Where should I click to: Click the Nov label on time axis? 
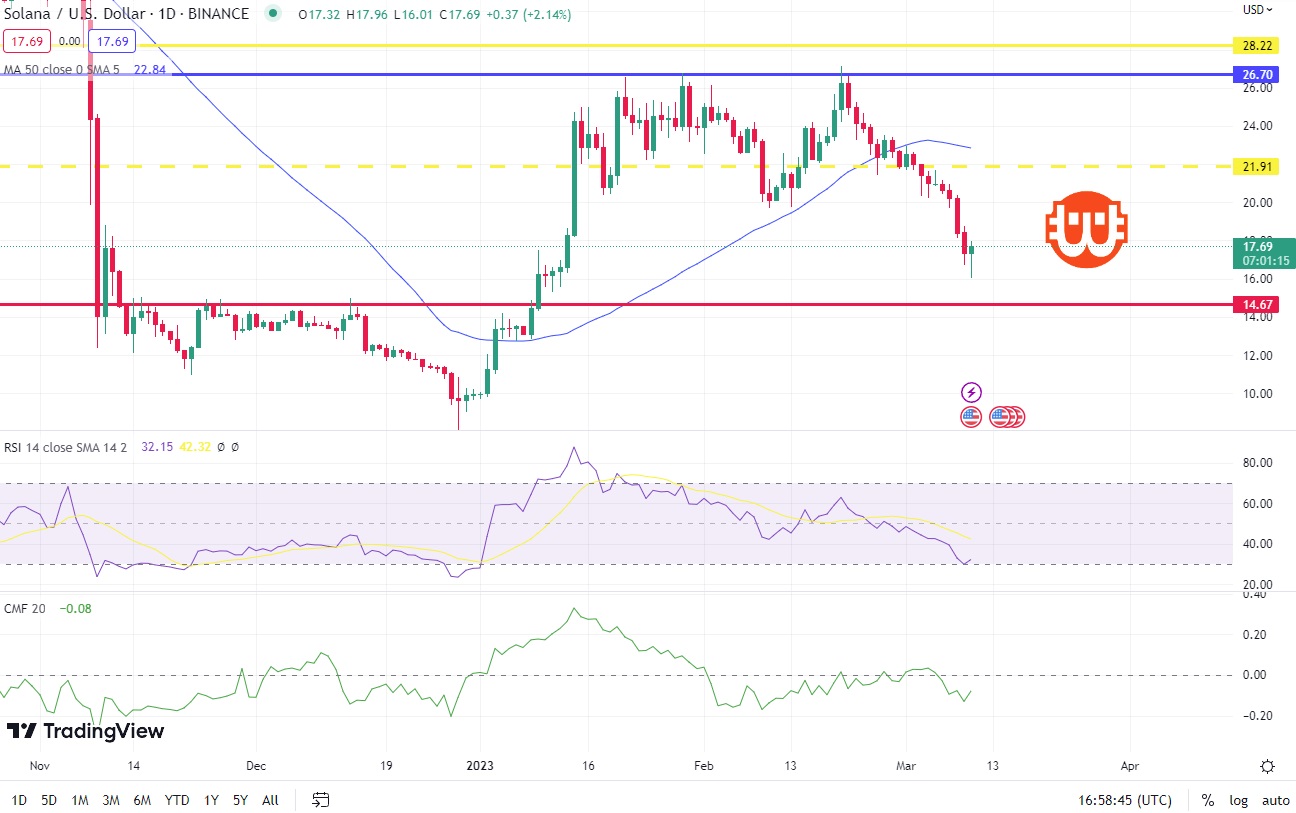click(40, 766)
